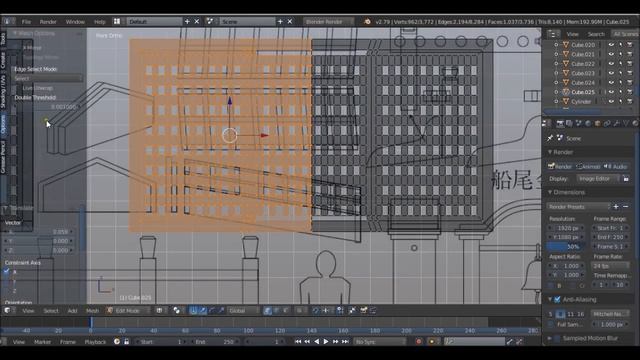Open mesh Data properties tab icon
640x360 pixels.
pos(626,123)
